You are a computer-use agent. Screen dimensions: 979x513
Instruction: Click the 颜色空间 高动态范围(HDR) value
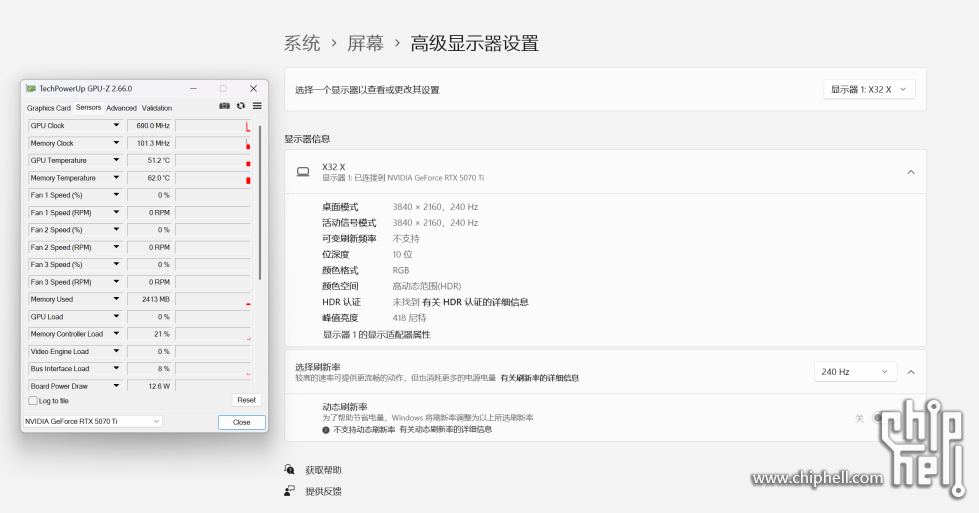point(426,286)
